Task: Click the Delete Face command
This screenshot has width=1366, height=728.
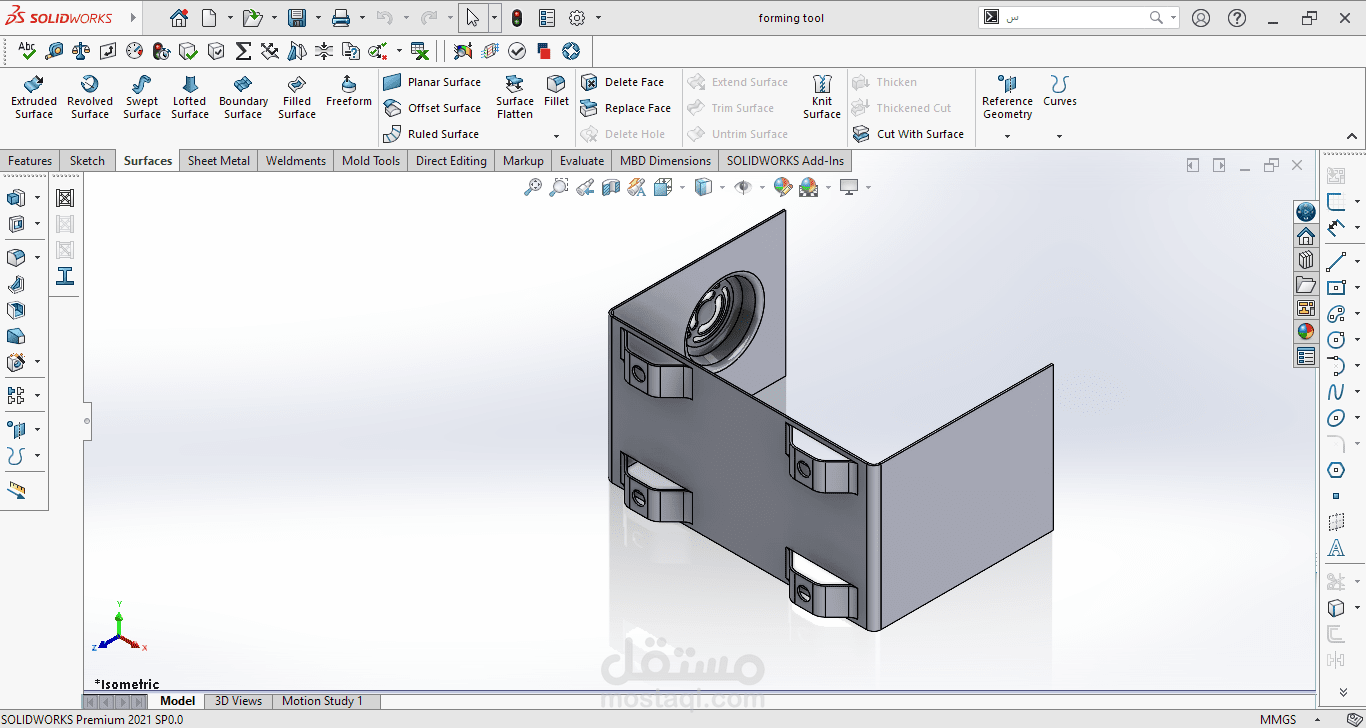Action: pyautogui.click(x=622, y=82)
